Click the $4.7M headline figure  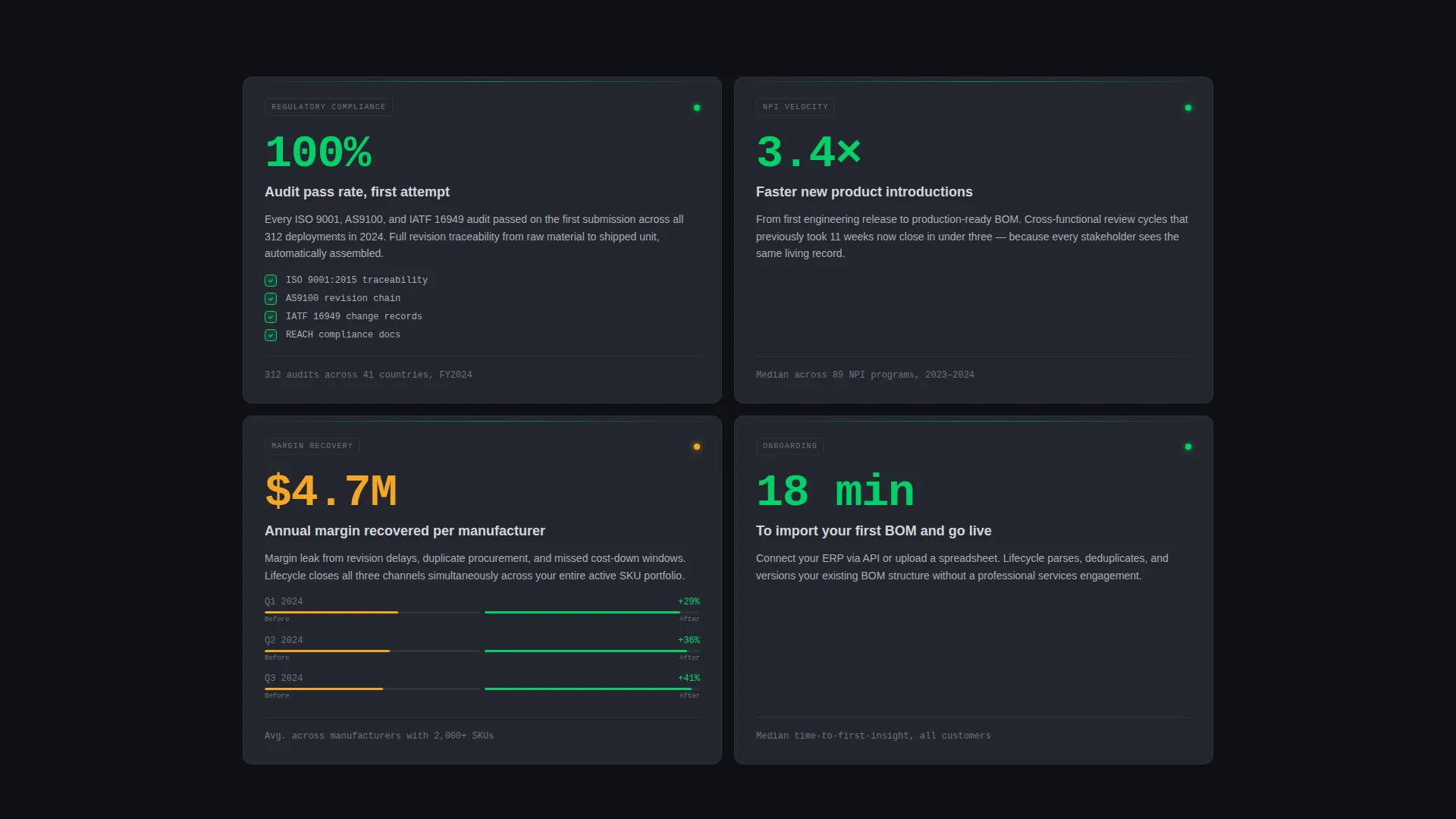[331, 492]
